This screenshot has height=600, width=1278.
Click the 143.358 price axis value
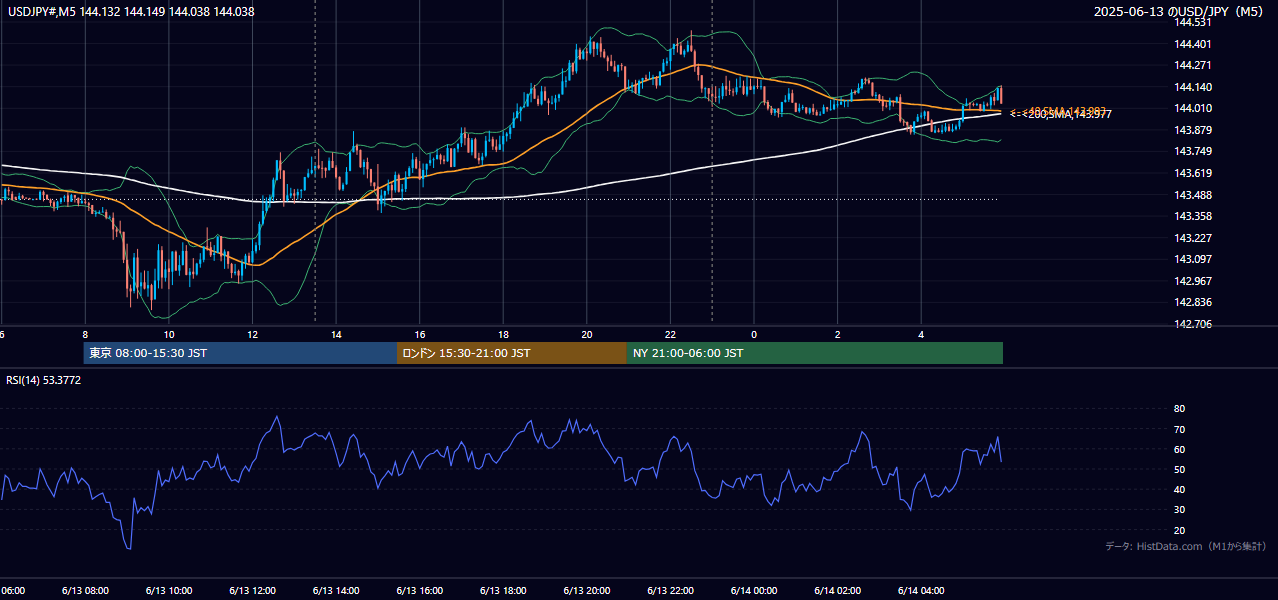pos(1192,216)
